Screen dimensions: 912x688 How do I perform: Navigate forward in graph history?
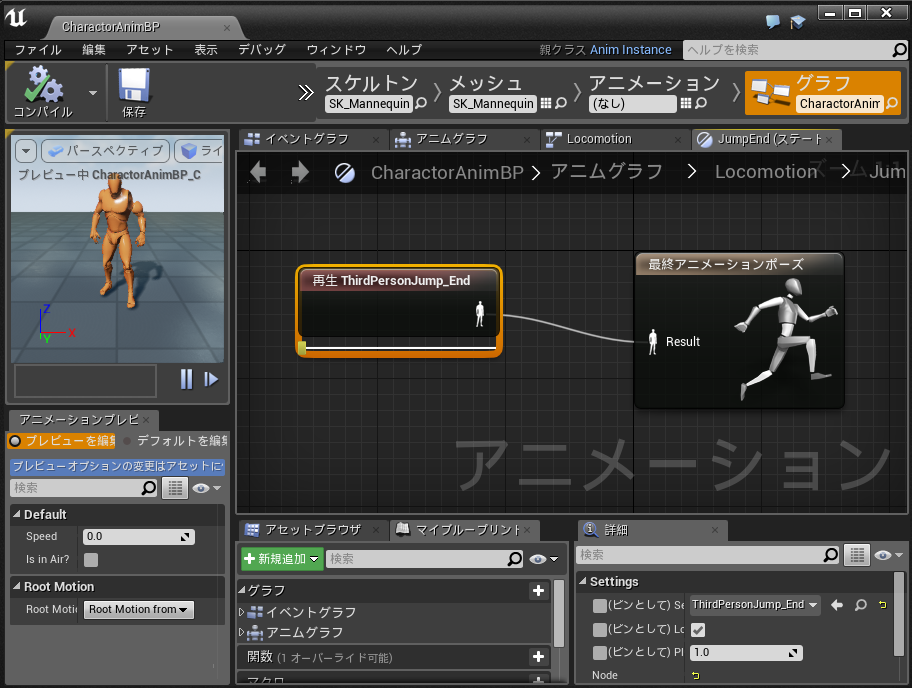click(x=300, y=172)
